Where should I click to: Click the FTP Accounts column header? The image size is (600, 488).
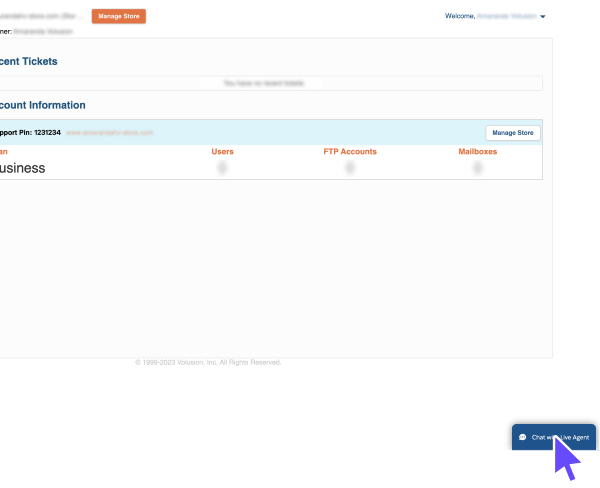point(350,151)
